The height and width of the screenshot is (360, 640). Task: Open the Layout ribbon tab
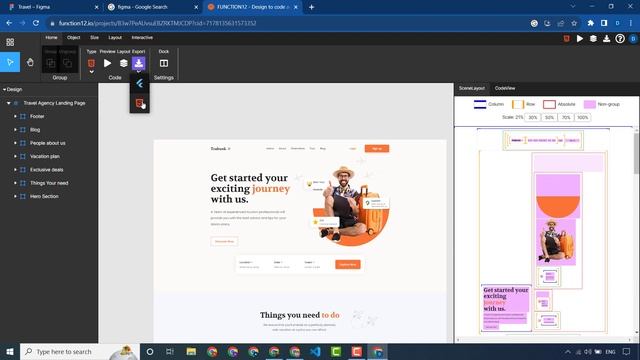coord(115,38)
